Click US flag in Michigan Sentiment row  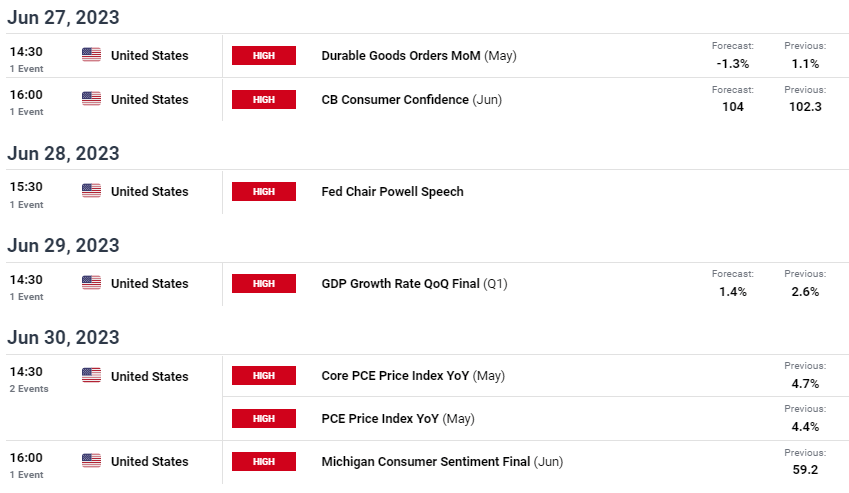[x=92, y=461]
